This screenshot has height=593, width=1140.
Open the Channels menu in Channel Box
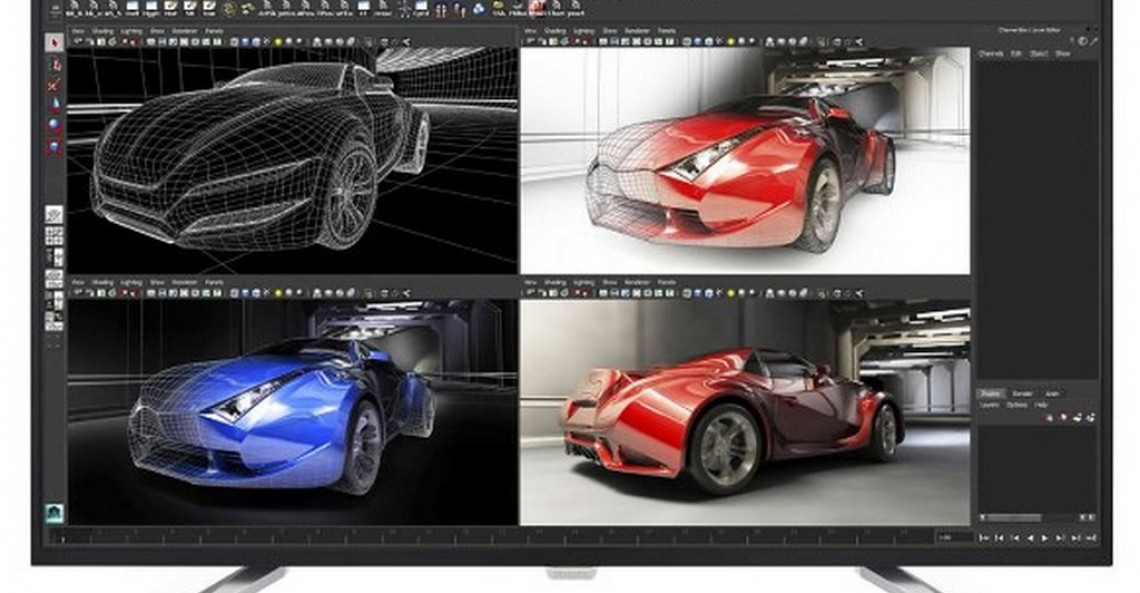[990, 53]
